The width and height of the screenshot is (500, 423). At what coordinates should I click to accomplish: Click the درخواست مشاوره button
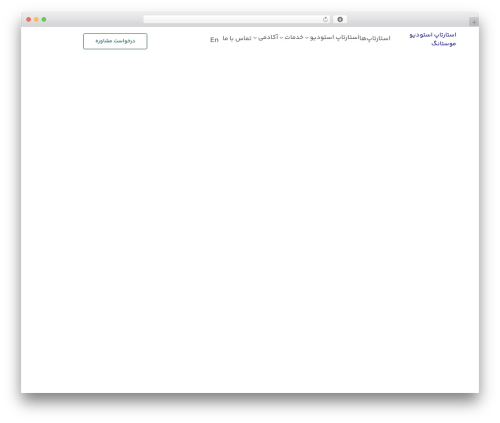[x=115, y=41]
